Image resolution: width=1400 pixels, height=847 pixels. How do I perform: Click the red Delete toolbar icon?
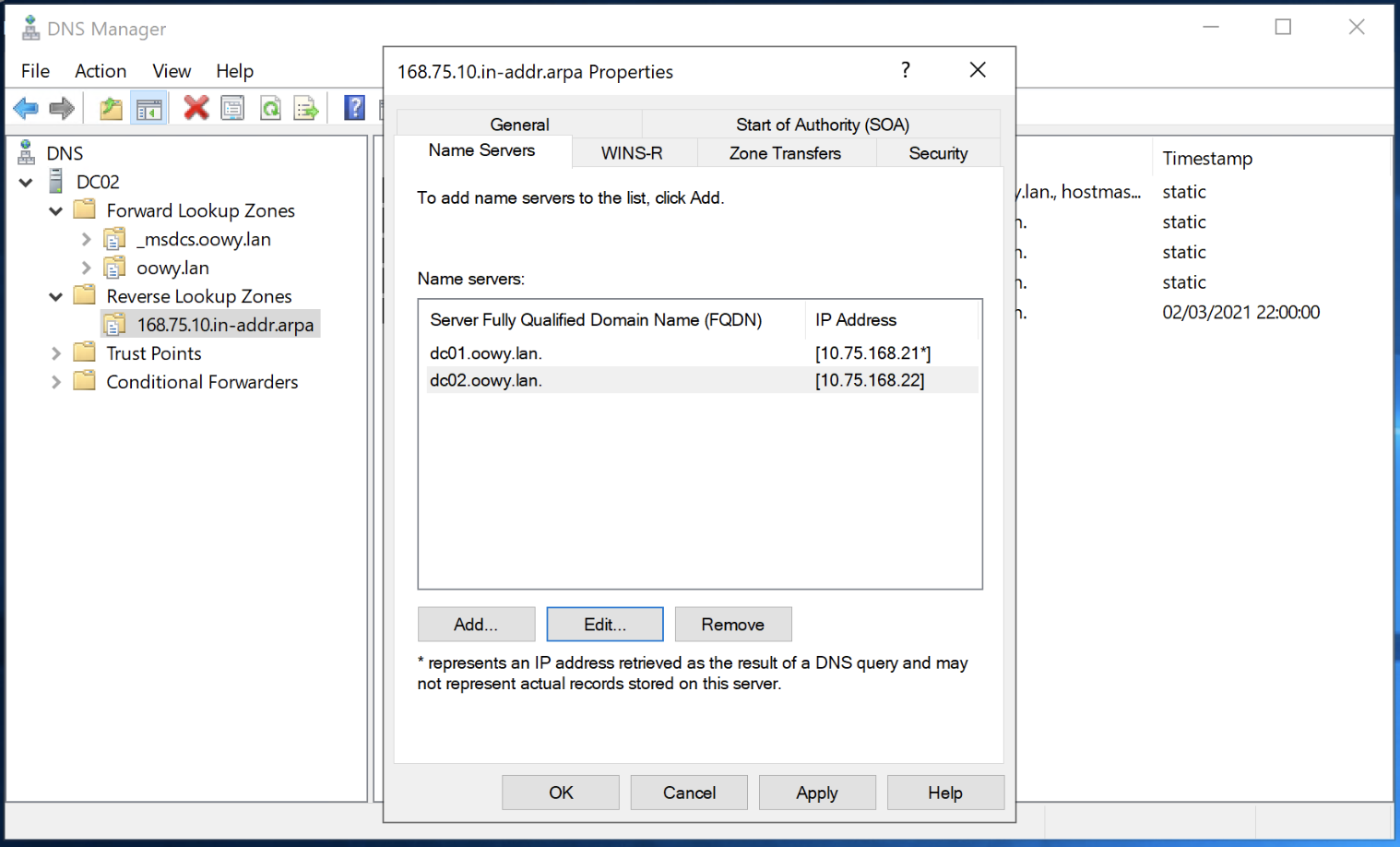click(x=196, y=109)
